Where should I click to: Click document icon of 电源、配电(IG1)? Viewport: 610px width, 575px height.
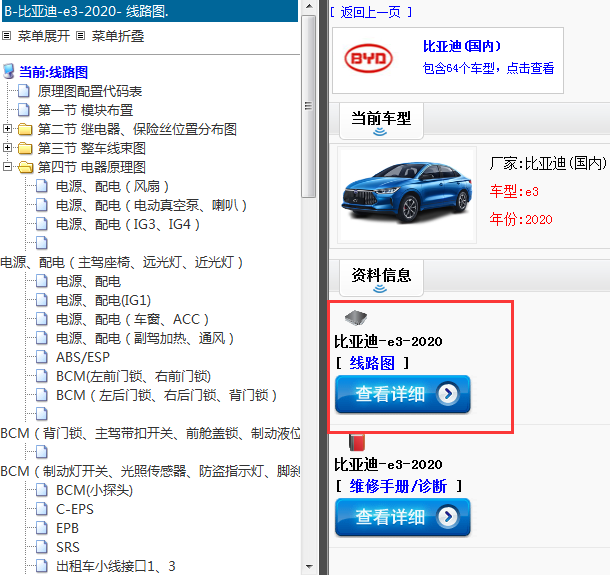[x=42, y=300]
